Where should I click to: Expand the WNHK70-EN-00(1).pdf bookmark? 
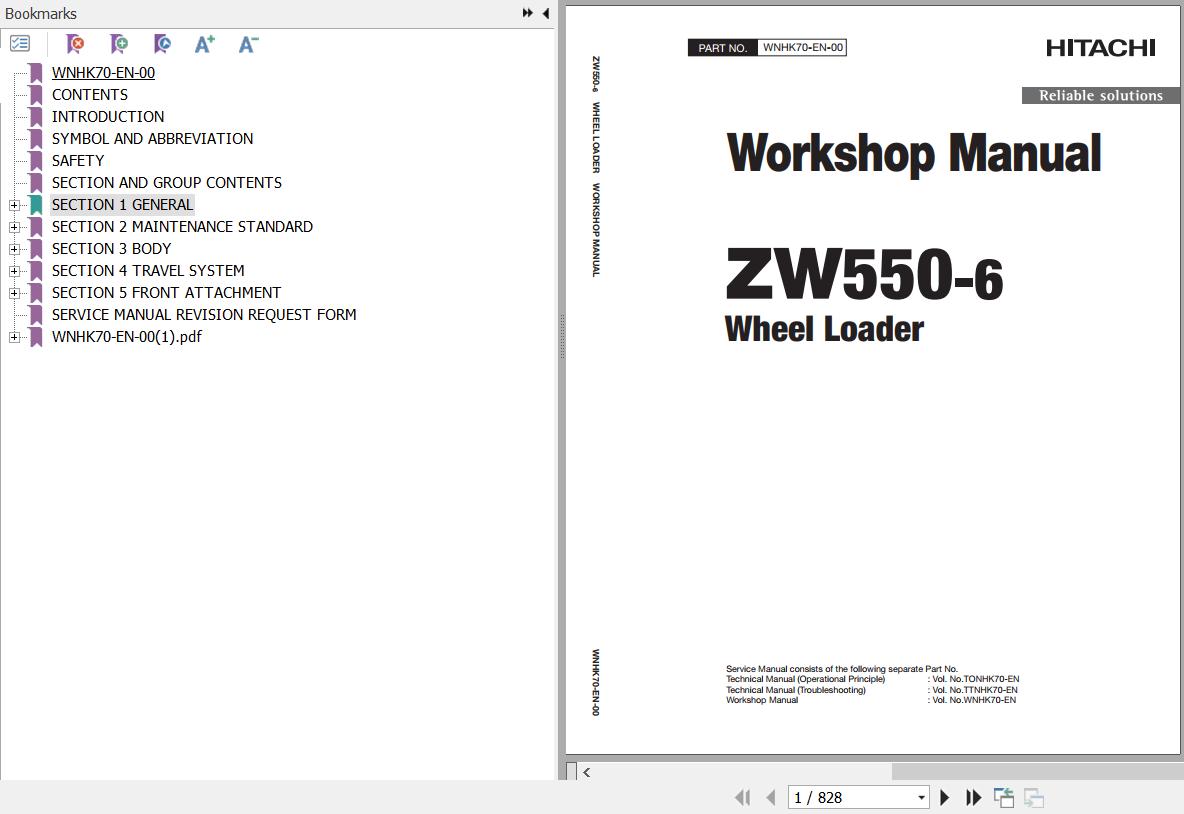pos(14,338)
